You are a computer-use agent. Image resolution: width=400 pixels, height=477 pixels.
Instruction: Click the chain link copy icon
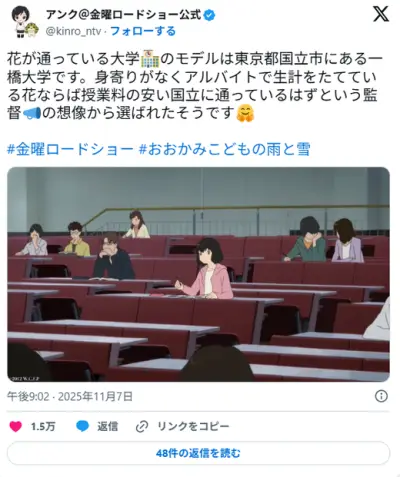click(142, 426)
